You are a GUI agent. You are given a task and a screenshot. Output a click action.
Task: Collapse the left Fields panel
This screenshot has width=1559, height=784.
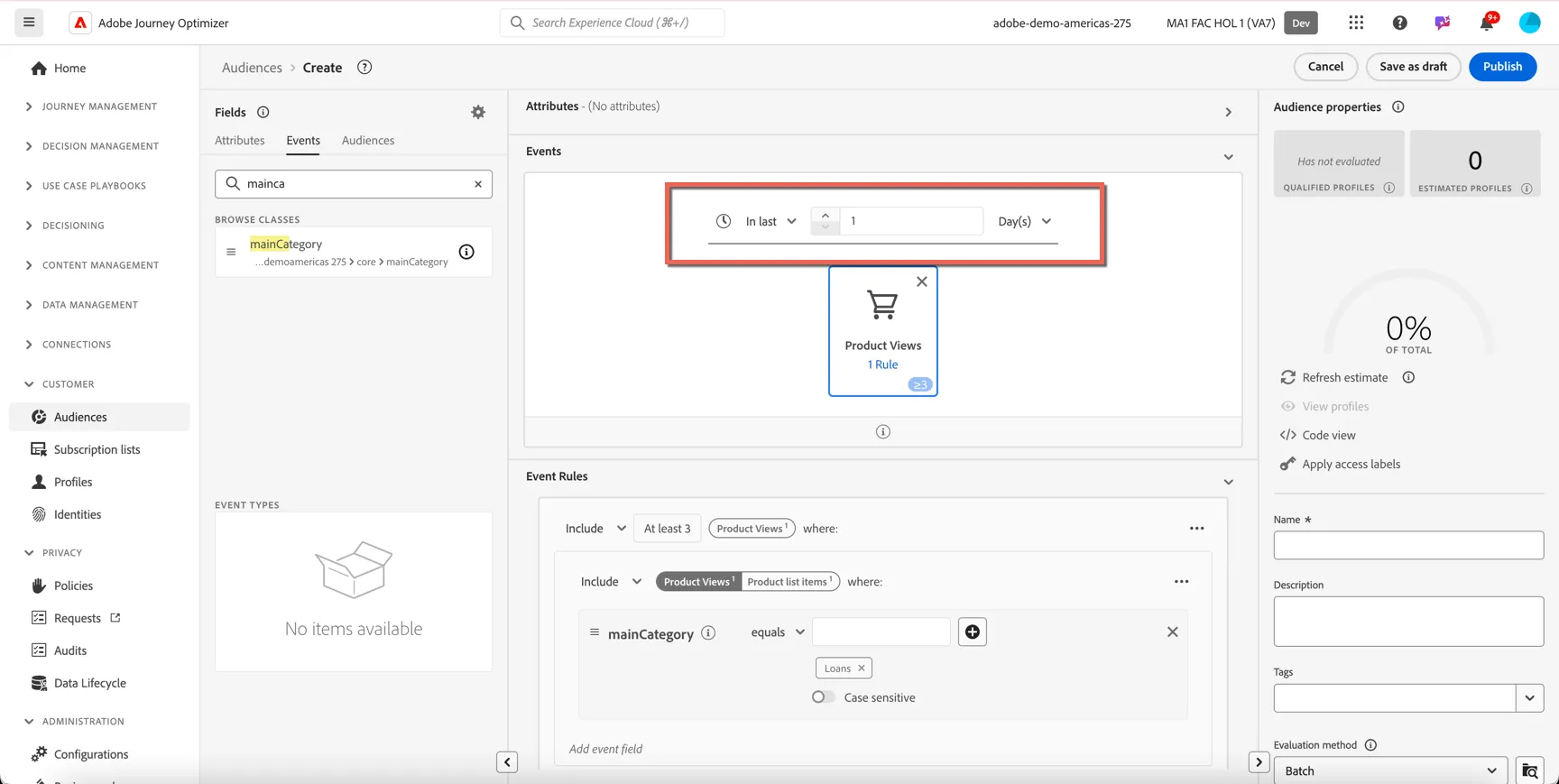pyautogui.click(x=507, y=762)
